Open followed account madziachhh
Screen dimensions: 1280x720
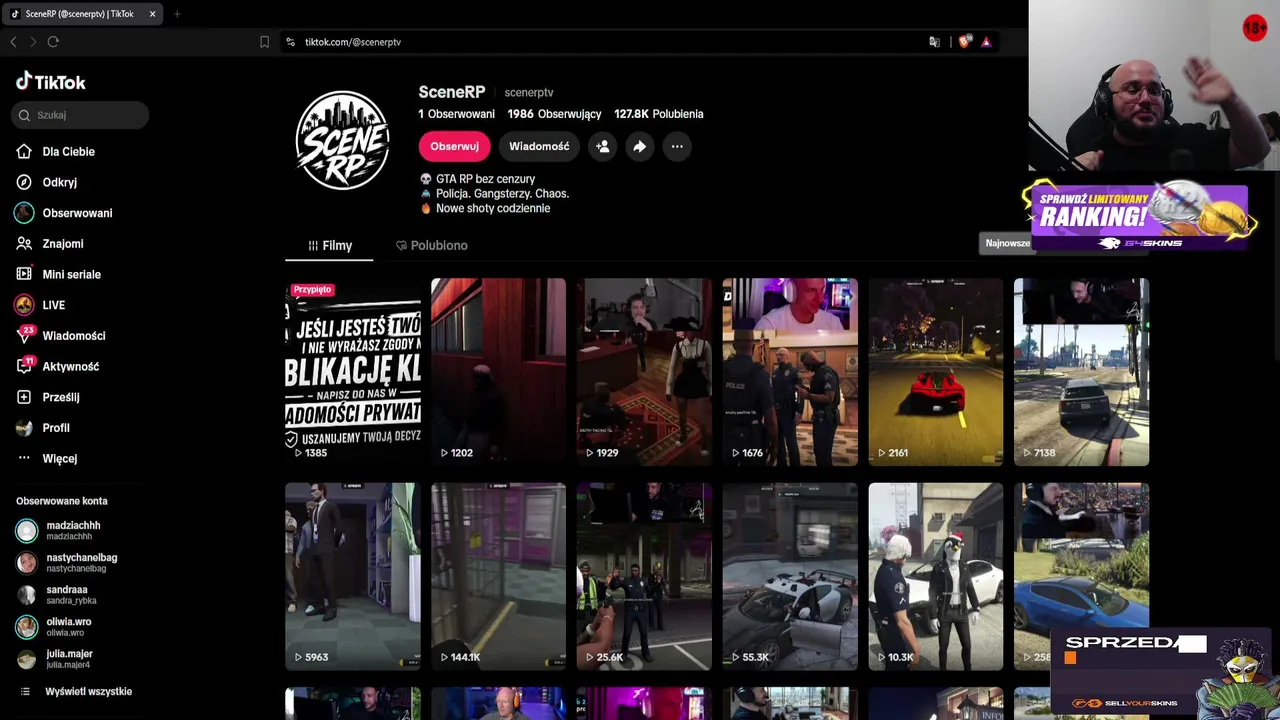click(x=73, y=530)
